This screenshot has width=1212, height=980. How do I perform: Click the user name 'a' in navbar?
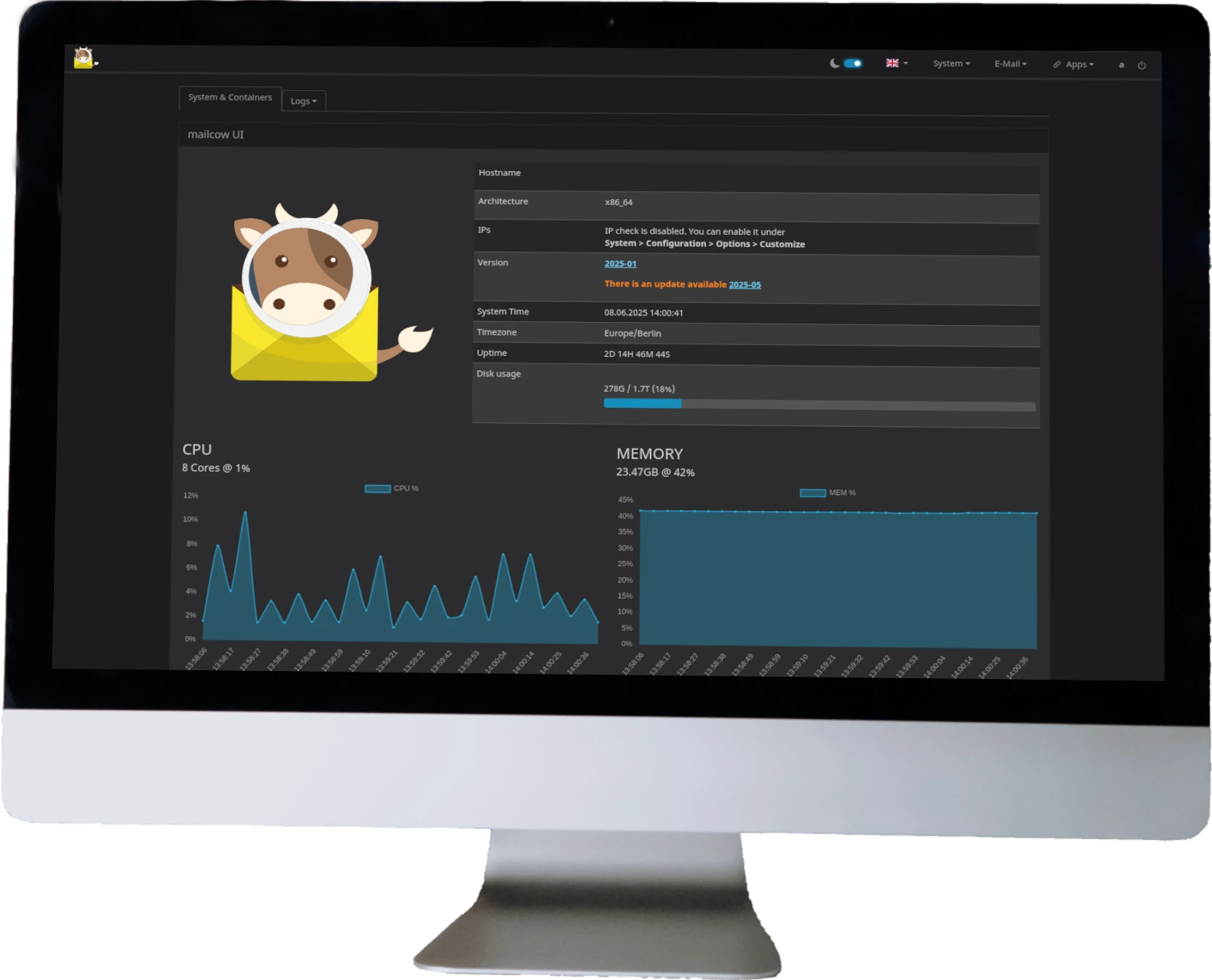[x=1121, y=65]
